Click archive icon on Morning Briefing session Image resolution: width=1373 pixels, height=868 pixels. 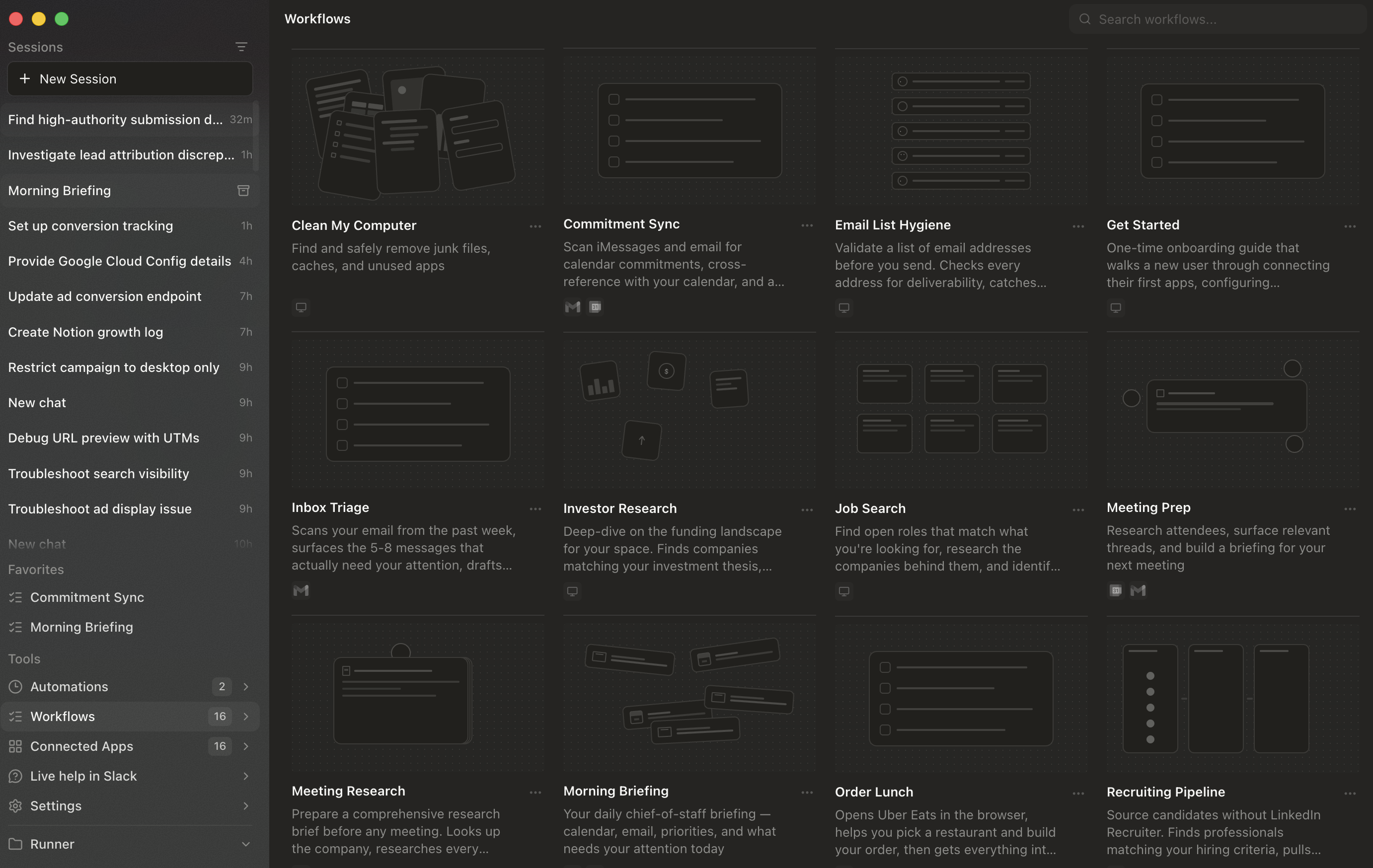click(x=243, y=190)
